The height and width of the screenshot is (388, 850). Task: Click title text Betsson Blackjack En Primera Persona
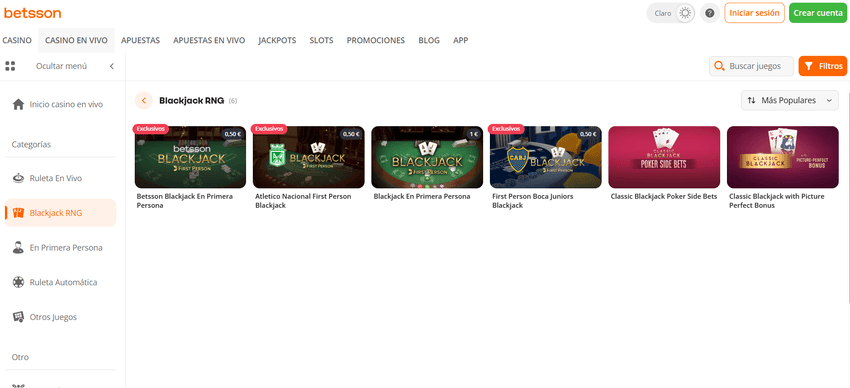(x=185, y=201)
